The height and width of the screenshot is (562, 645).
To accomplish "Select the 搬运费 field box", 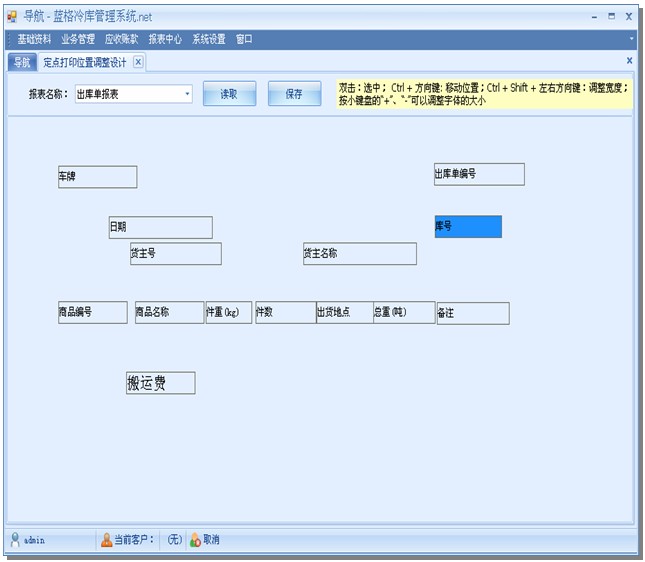I will click(161, 383).
